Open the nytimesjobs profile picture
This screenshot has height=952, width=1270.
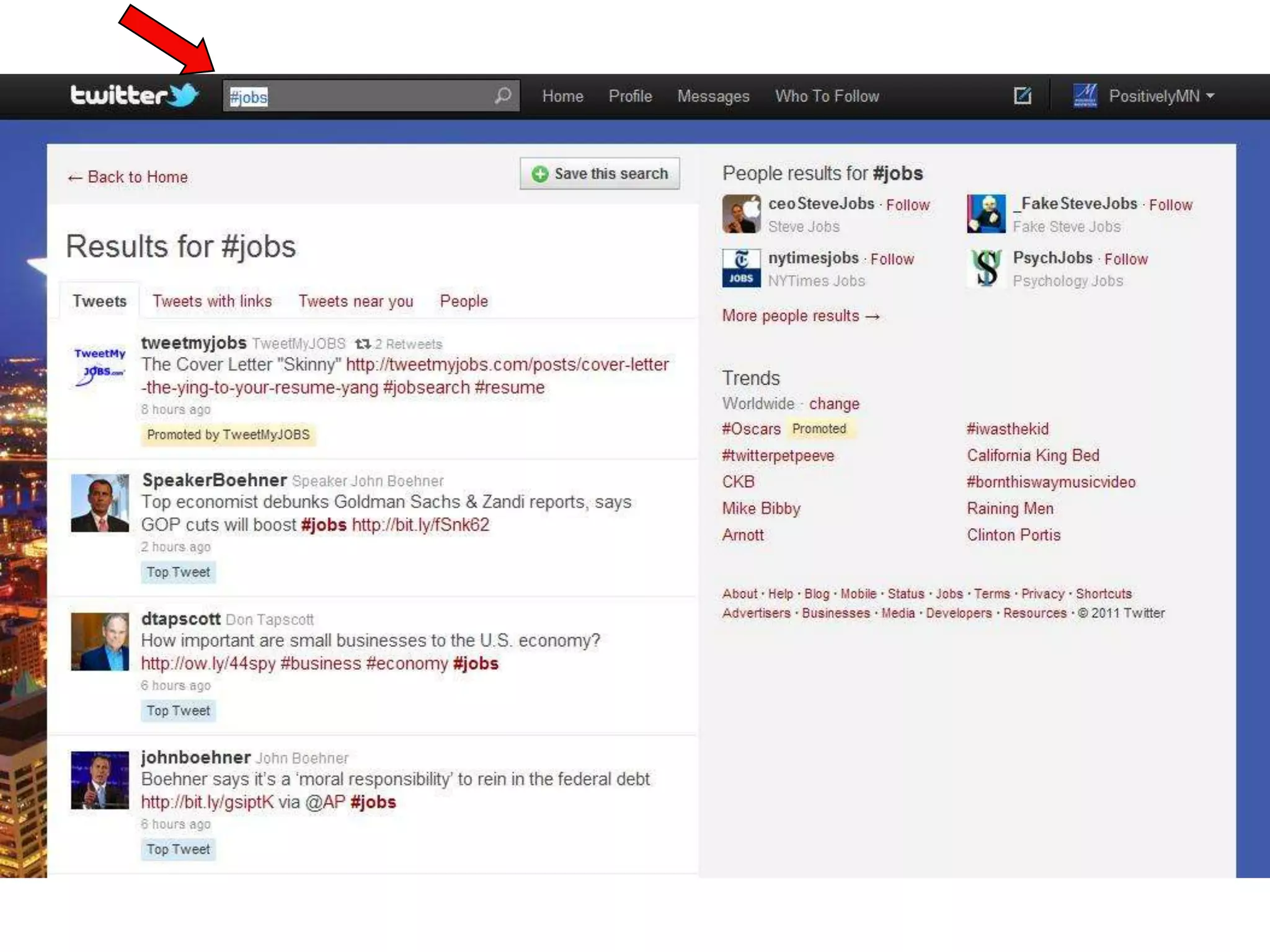click(x=741, y=268)
